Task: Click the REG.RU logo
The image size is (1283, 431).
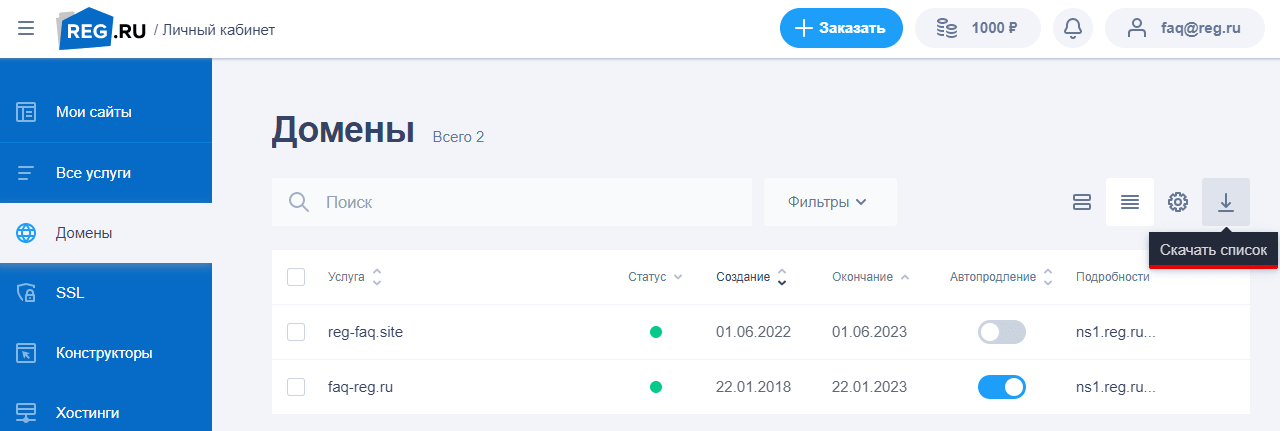Action: (x=102, y=29)
